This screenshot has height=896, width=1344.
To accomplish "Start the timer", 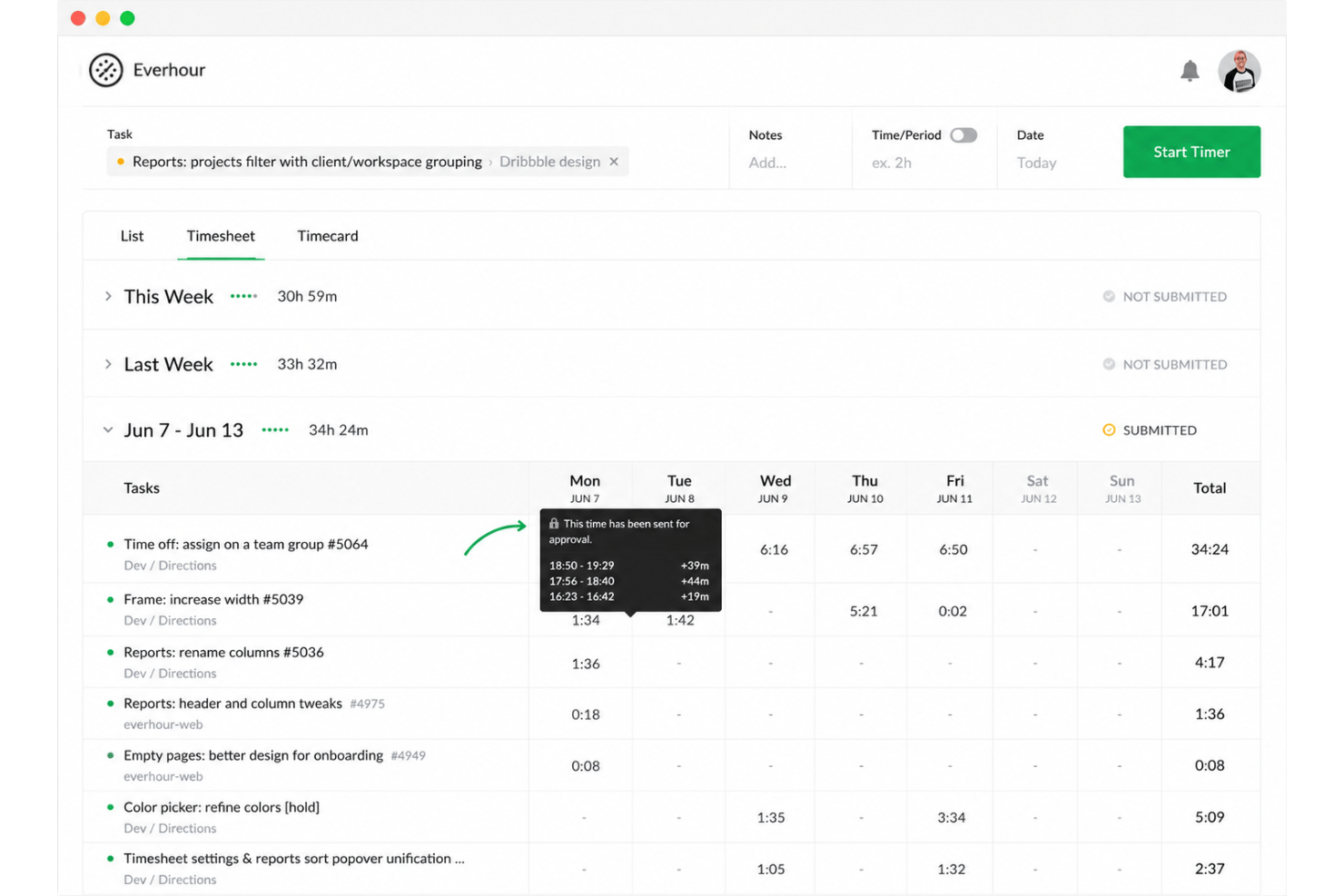I will click(x=1191, y=152).
